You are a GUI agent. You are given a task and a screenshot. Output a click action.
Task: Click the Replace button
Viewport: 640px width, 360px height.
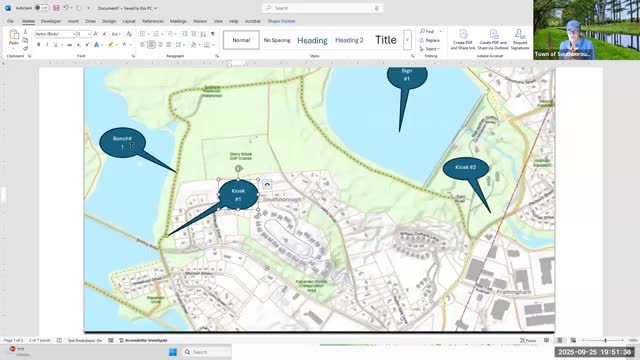430,40
